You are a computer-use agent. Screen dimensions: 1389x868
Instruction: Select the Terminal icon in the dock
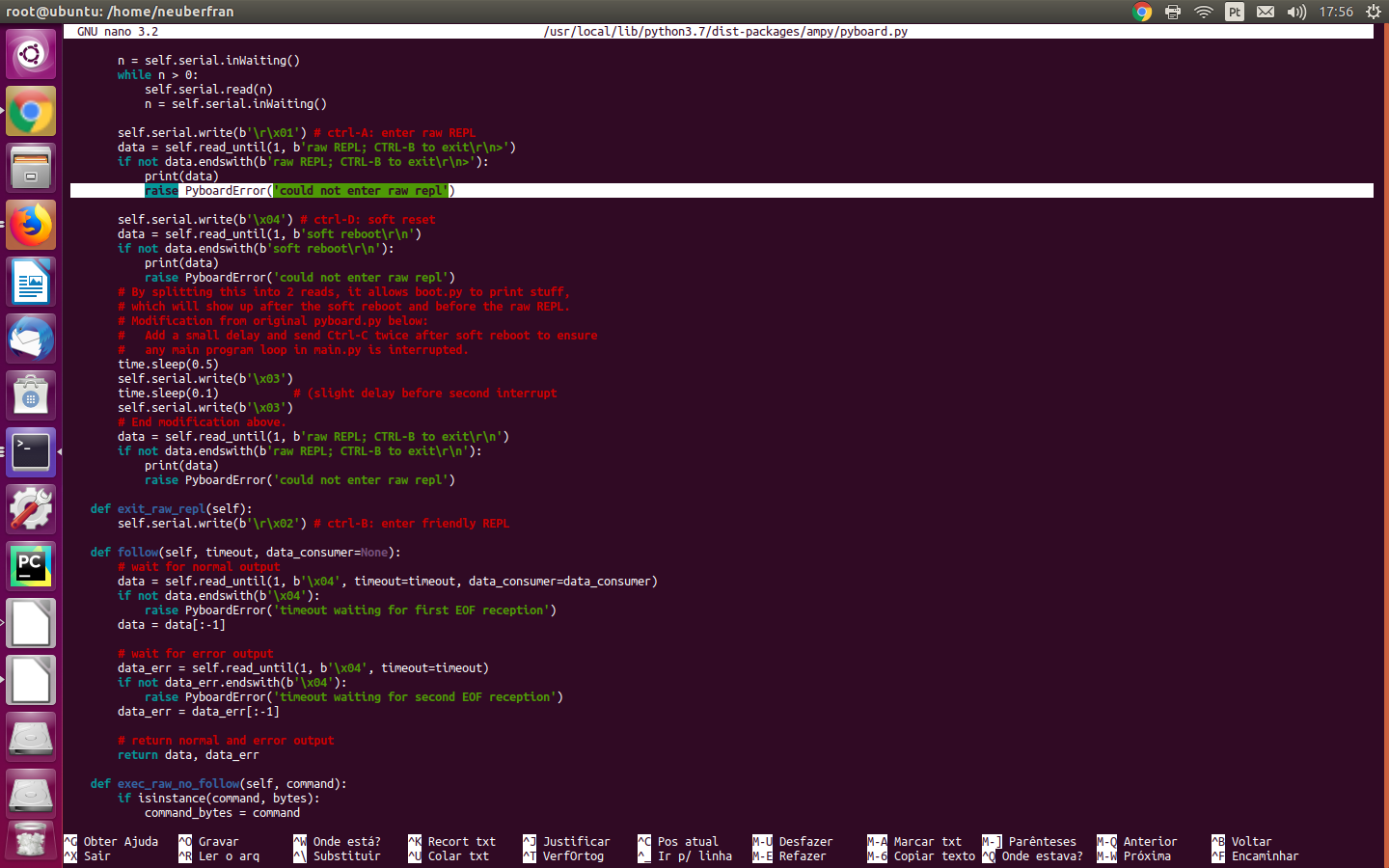point(31,452)
